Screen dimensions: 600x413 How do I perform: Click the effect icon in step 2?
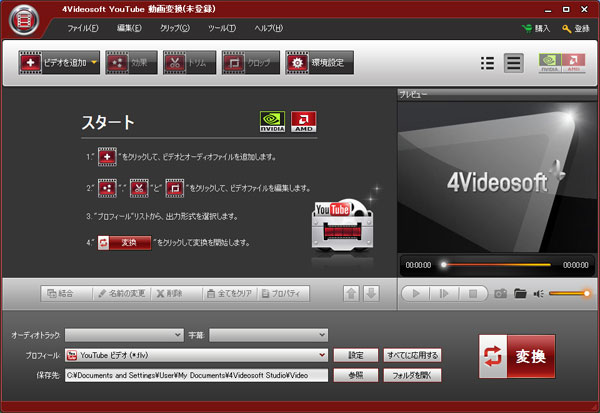click(107, 188)
